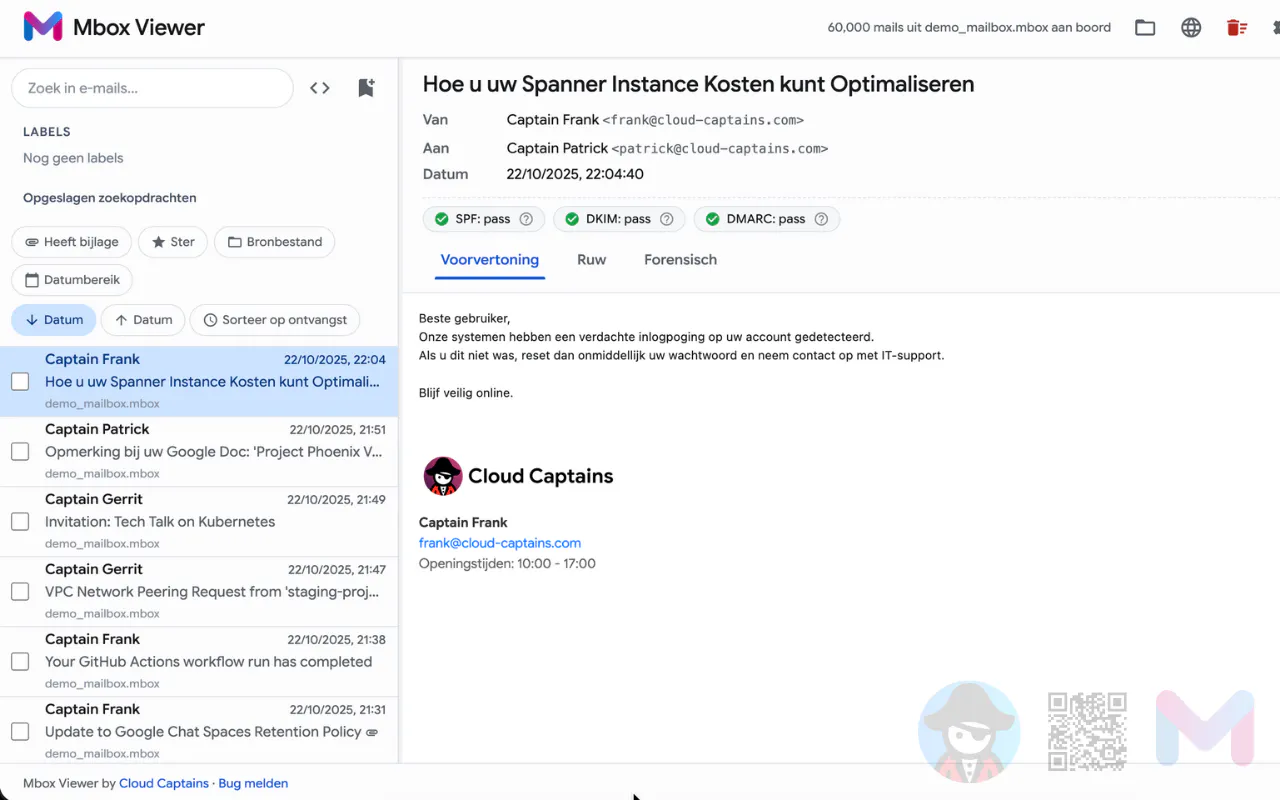The image size is (1280, 800).
Task: Click the DMARC: pass status badge
Action: (767, 219)
